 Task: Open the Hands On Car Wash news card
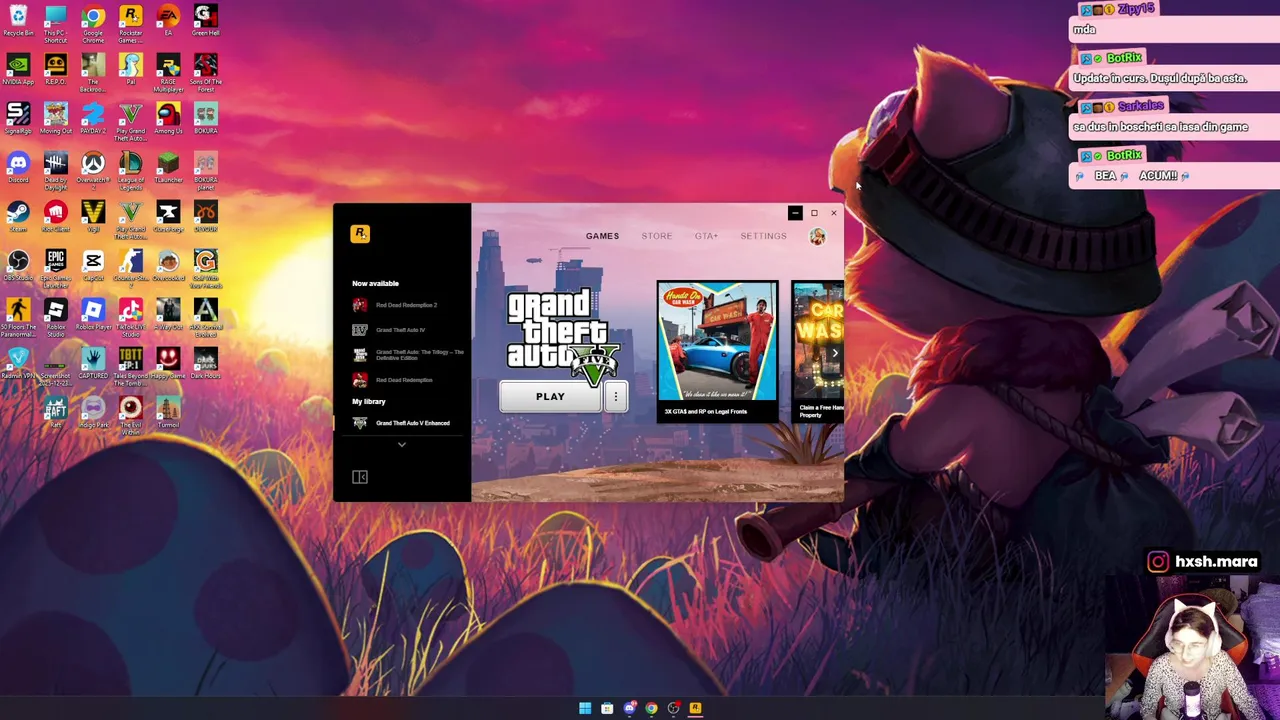(x=717, y=350)
